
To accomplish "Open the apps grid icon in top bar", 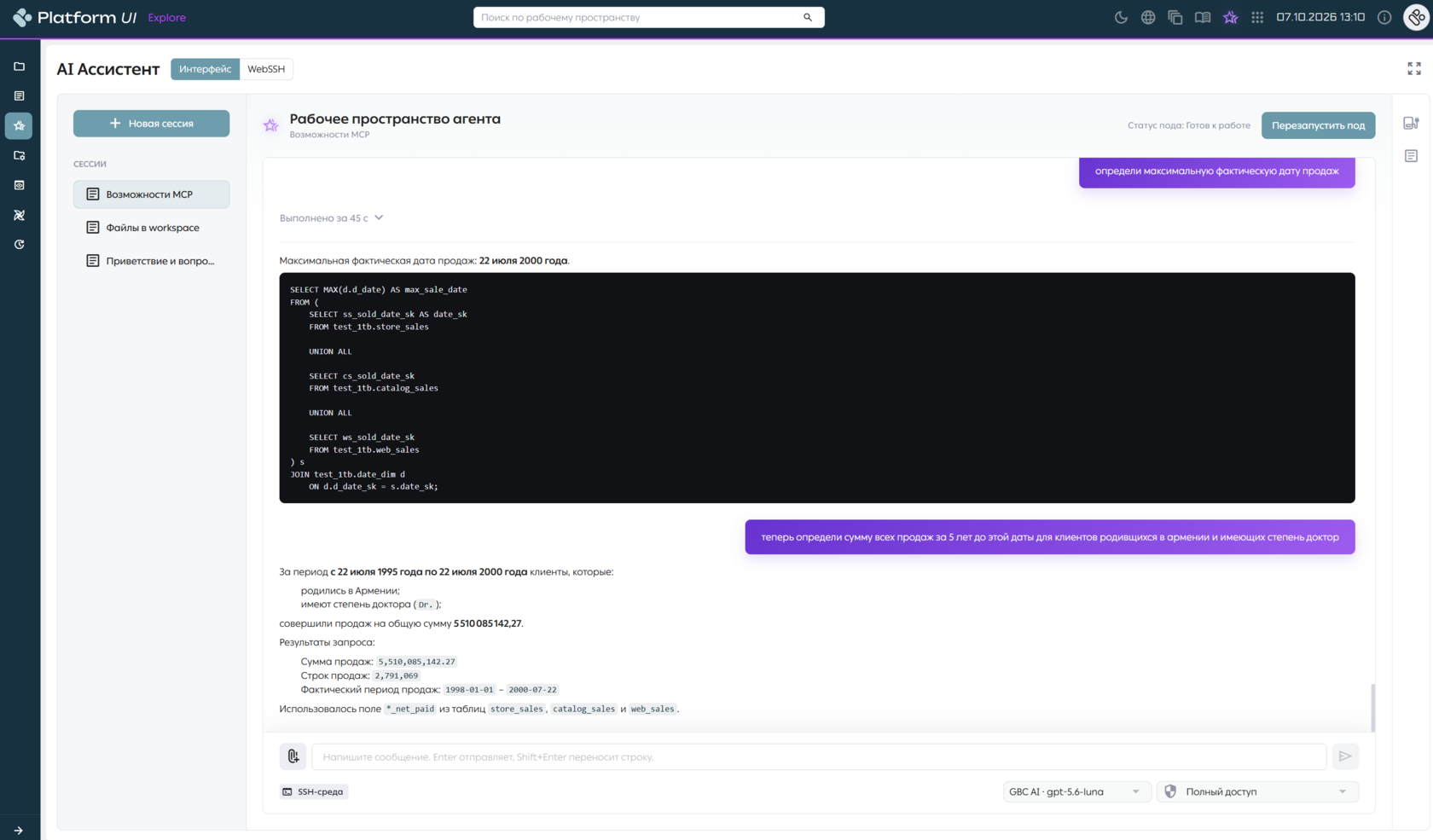I will (1257, 17).
